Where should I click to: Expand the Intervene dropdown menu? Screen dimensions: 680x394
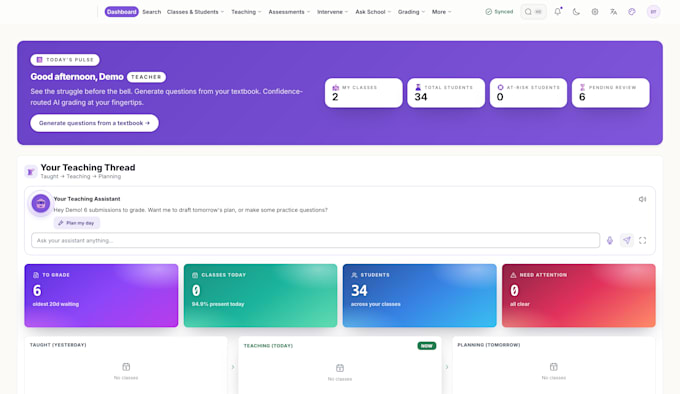tap(332, 12)
